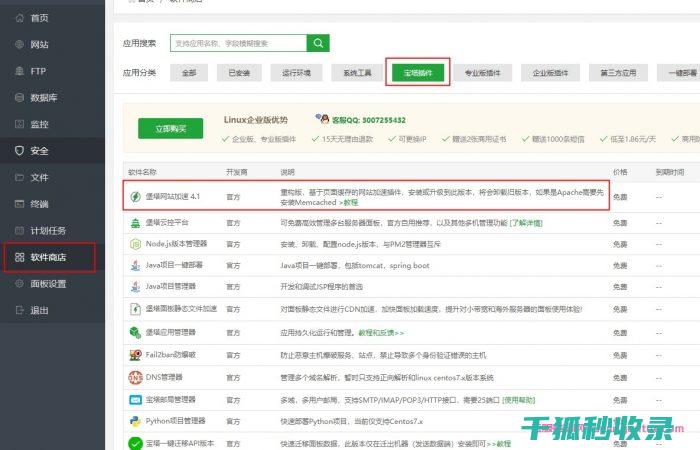Click the 堡塔网站加速 lightning icon
The image size is (700, 450).
point(135,196)
